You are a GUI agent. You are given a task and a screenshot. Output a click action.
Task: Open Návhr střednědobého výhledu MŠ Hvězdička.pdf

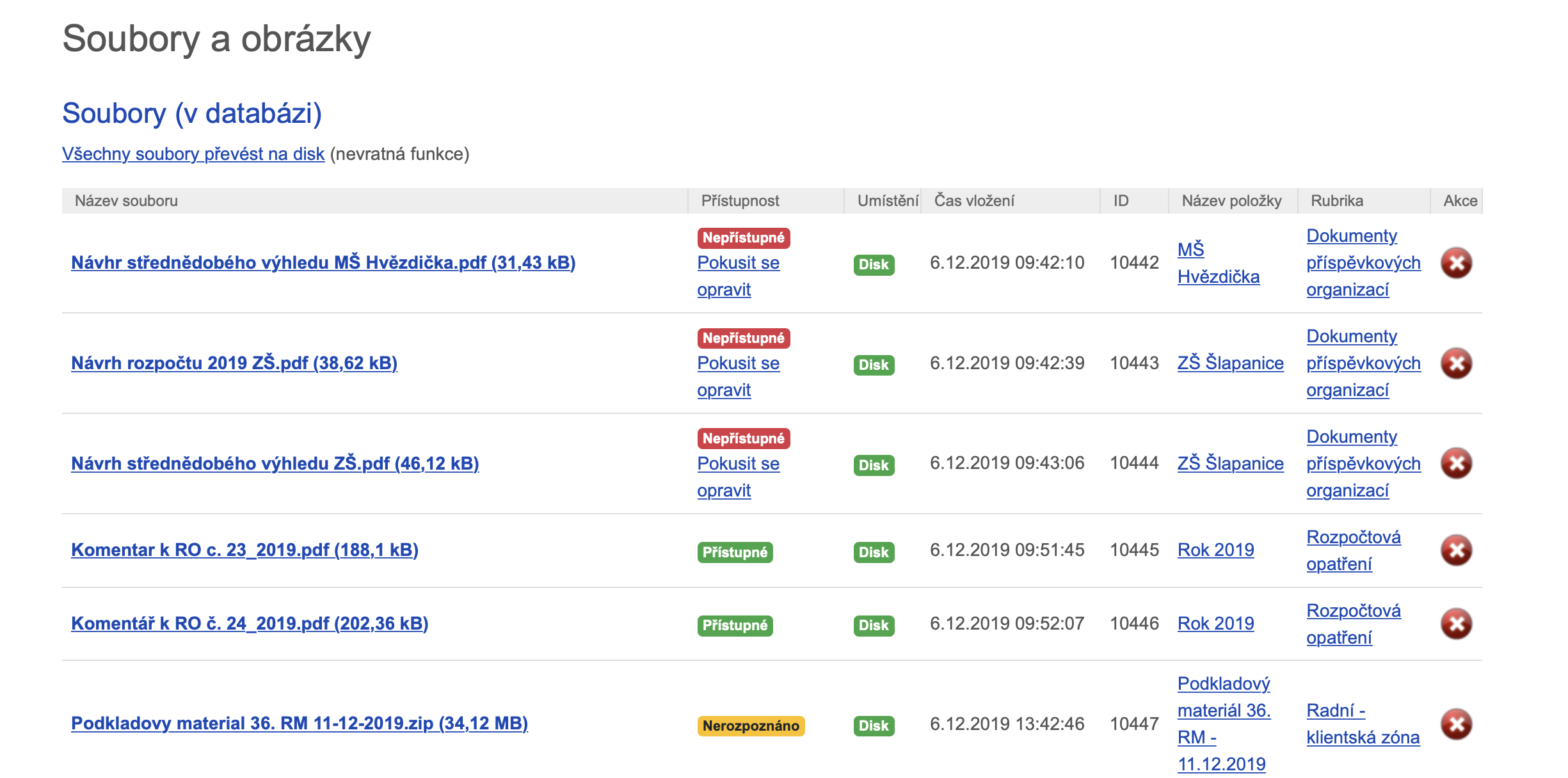click(323, 263)
